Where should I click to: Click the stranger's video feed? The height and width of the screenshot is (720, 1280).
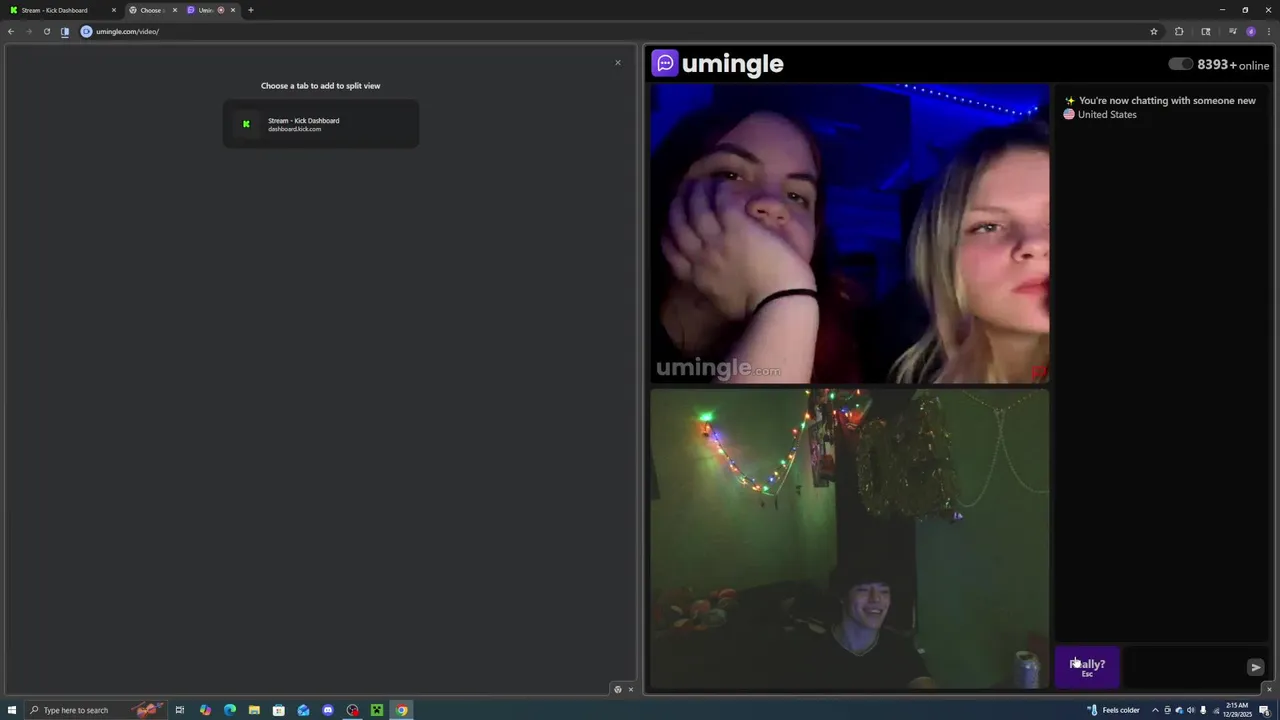click(850, 234)
